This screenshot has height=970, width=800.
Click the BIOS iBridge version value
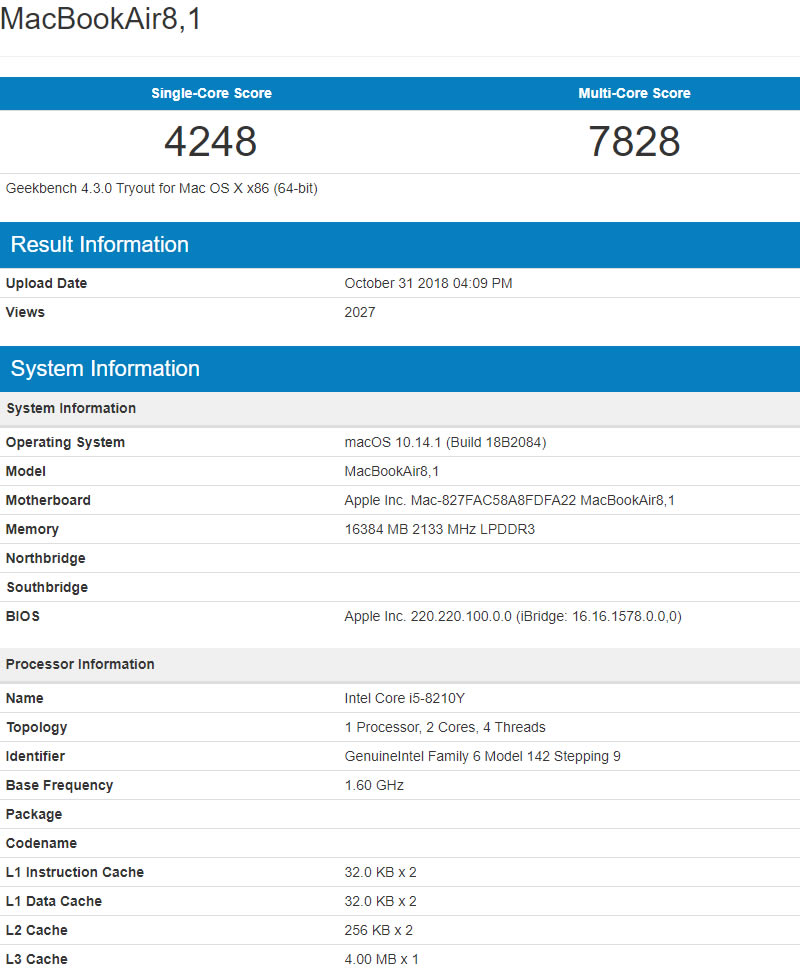coord(512,616)
